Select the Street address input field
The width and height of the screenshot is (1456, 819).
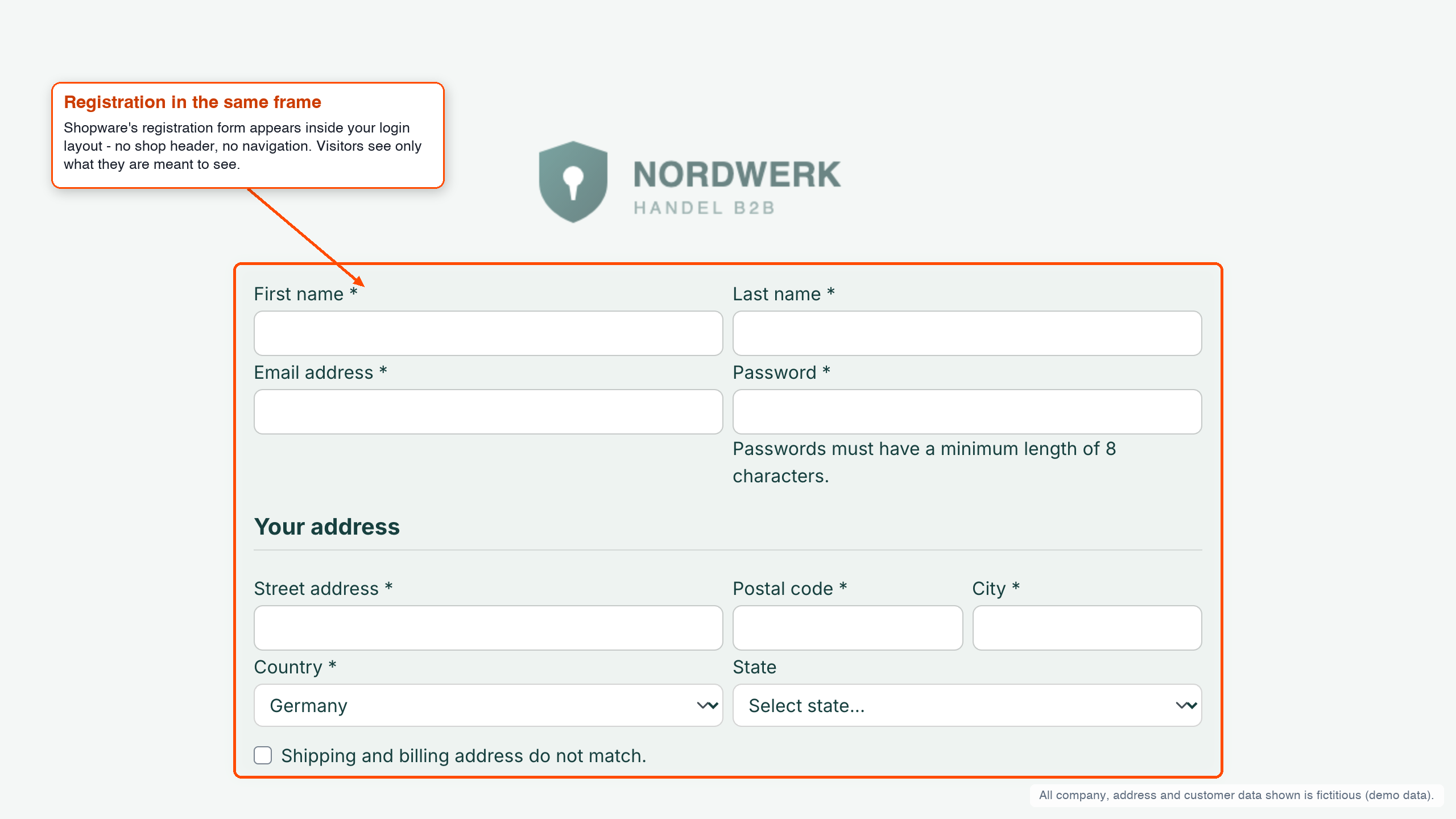tap(488, 628)
